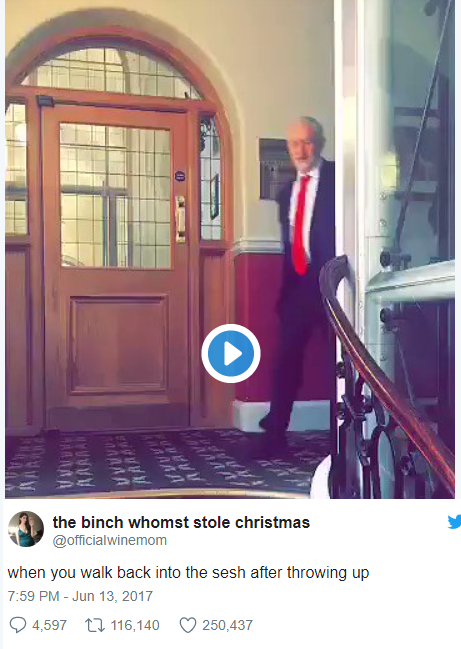Open display name 'the binch whomst stole christmas'

(x=181, y=522)
